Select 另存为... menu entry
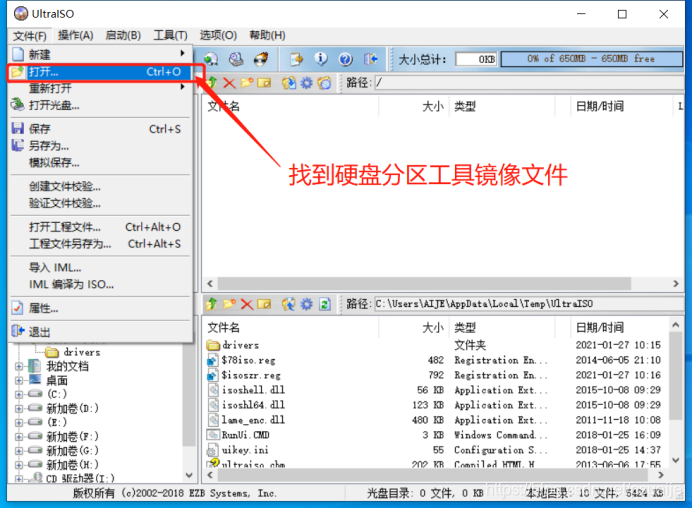The image size is (692, 508). (x=100, y=146)
